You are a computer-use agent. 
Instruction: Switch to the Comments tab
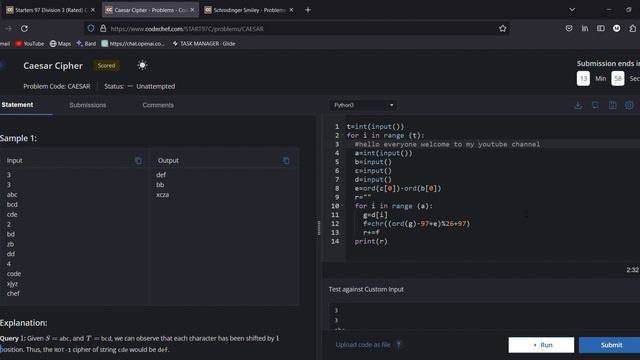158,105
